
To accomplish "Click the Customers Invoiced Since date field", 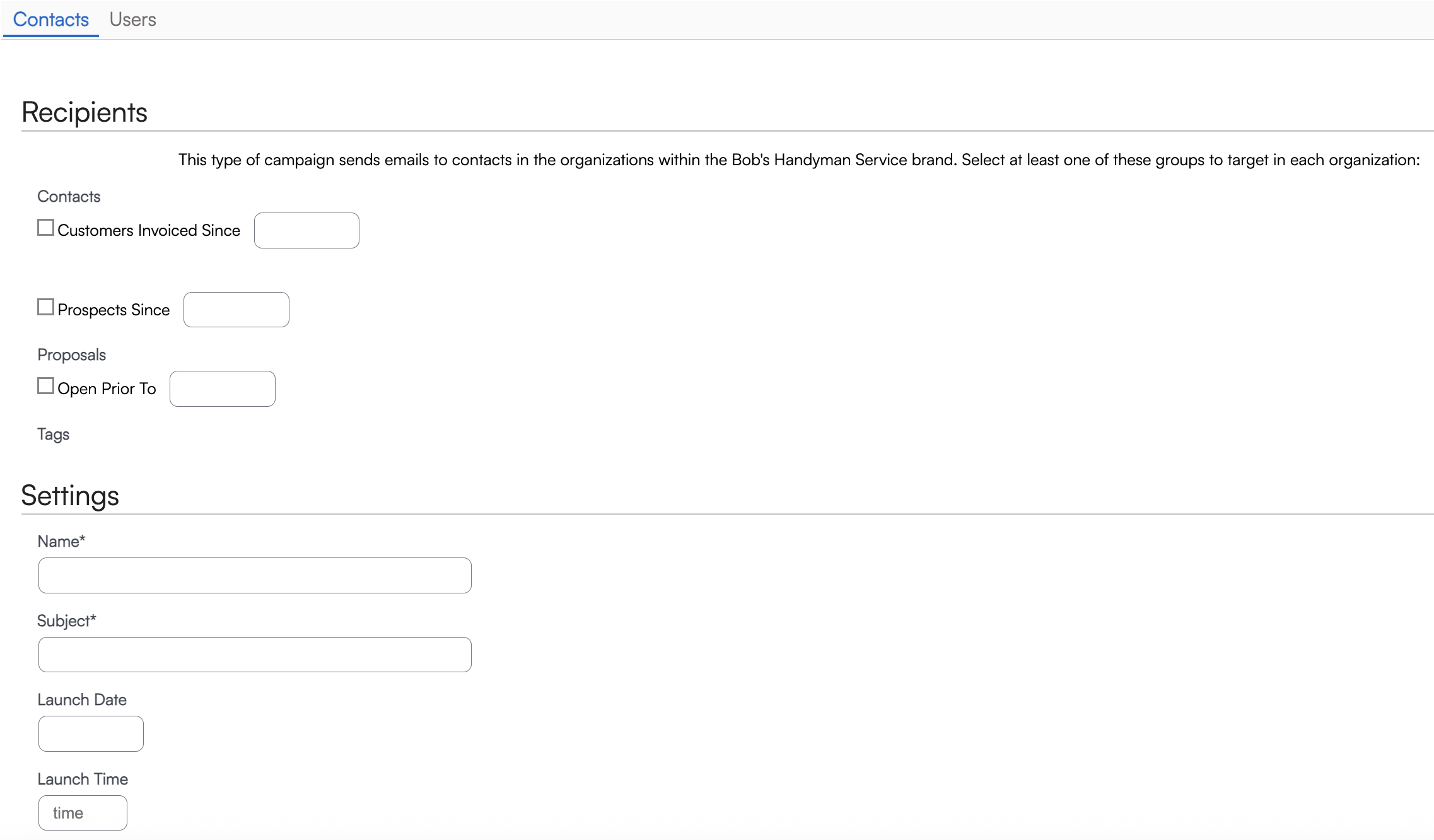I will pyautogui.click(x=306, y=230).
